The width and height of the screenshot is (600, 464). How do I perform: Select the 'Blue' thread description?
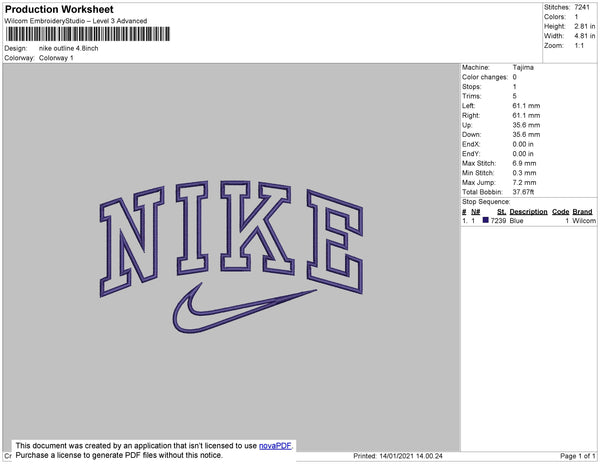pyautogui.click(x=516, y=221)
